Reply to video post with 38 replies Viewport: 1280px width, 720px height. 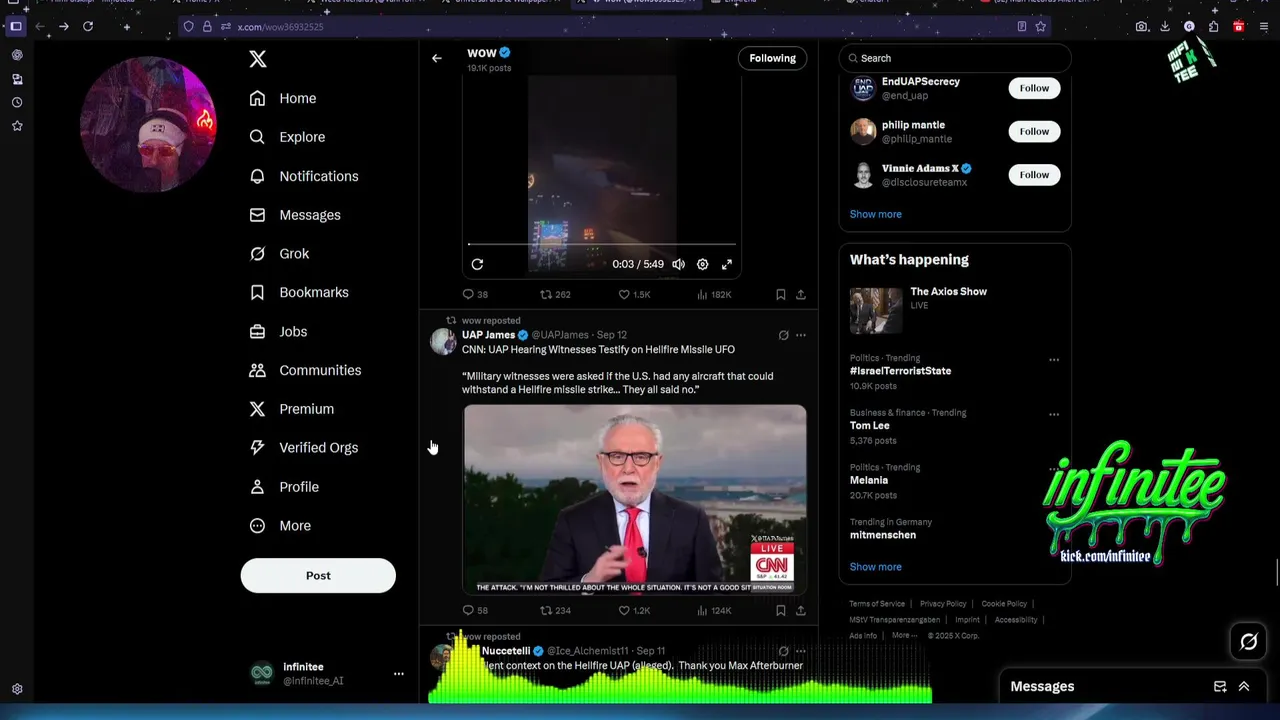click(474, 295)
